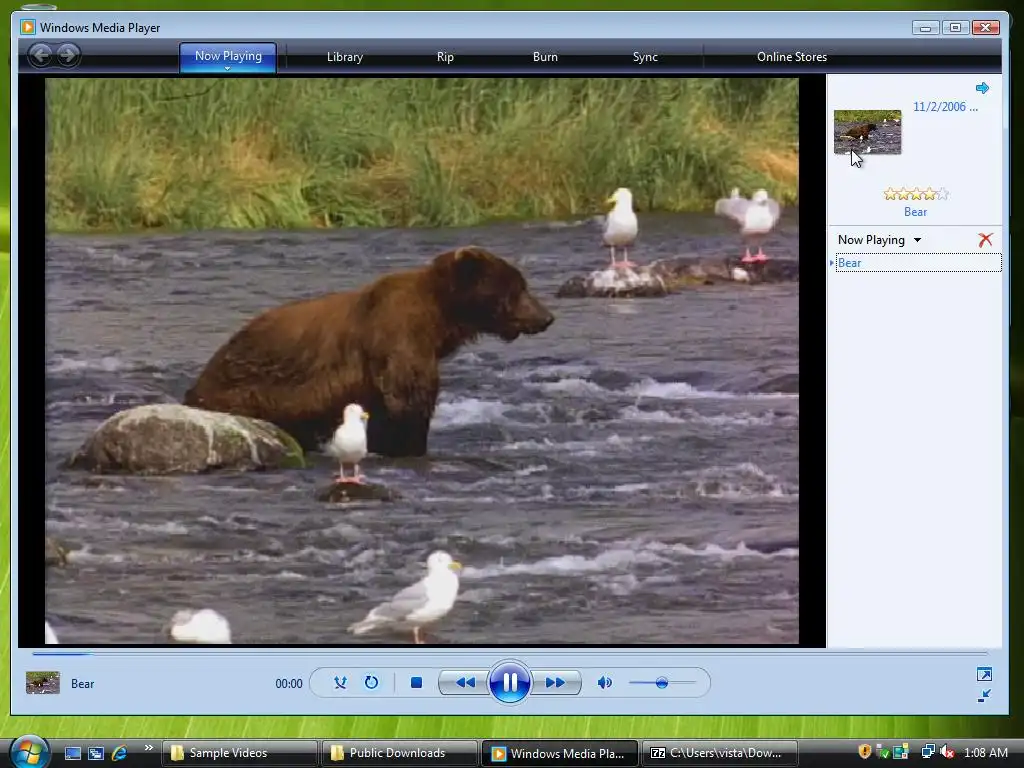Launch Internet Explorer from Quick Launch
The width and height of the screenshot is (1024, 768).
[x=120, y=753]
